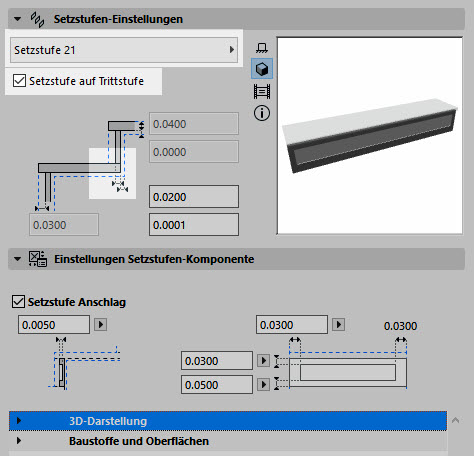The width and height of the screenshot is (474, 456).
Task: Collapse Einstellungen Setzstufen-Komponente section
Action: (17, 259)
